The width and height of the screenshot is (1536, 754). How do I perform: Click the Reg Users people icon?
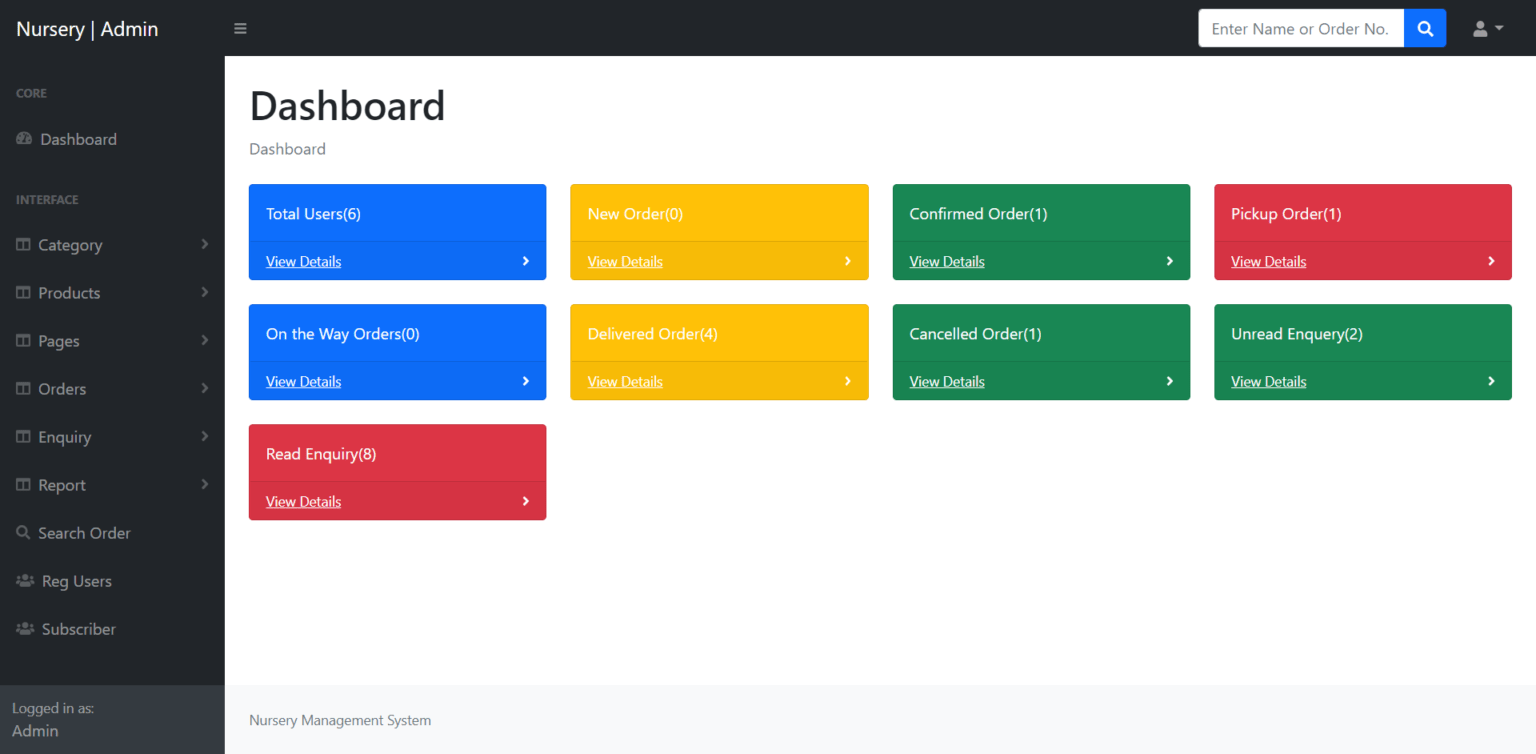coord(23,580)
